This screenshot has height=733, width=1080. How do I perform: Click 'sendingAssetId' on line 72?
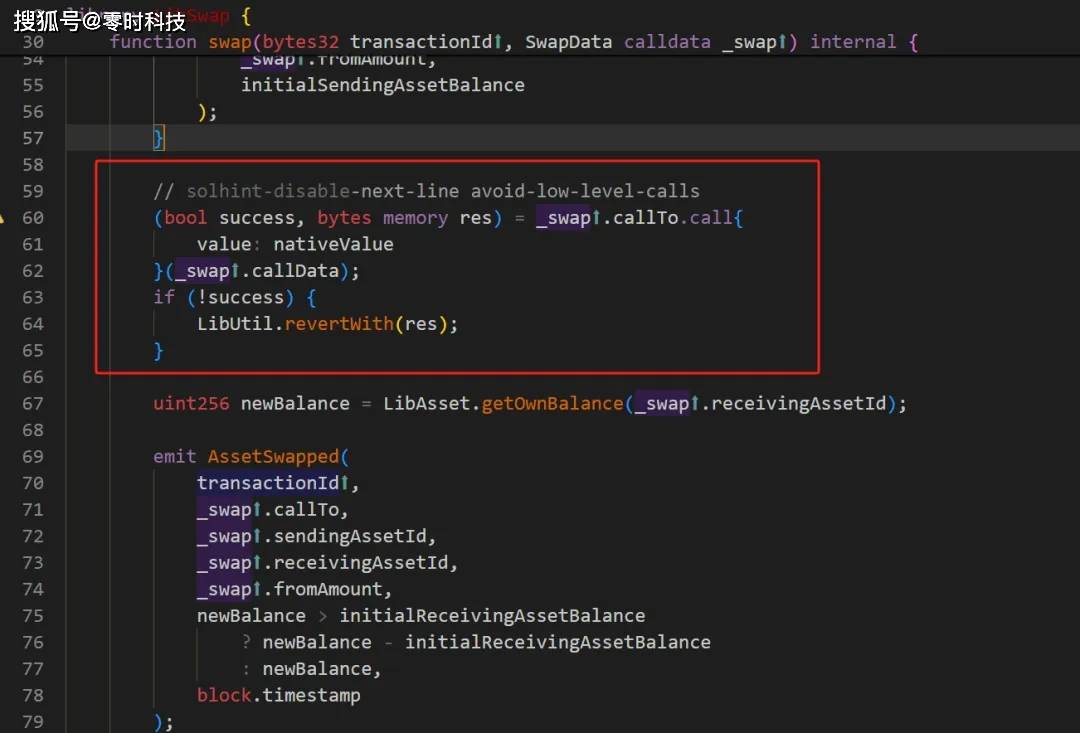[350, 536]
